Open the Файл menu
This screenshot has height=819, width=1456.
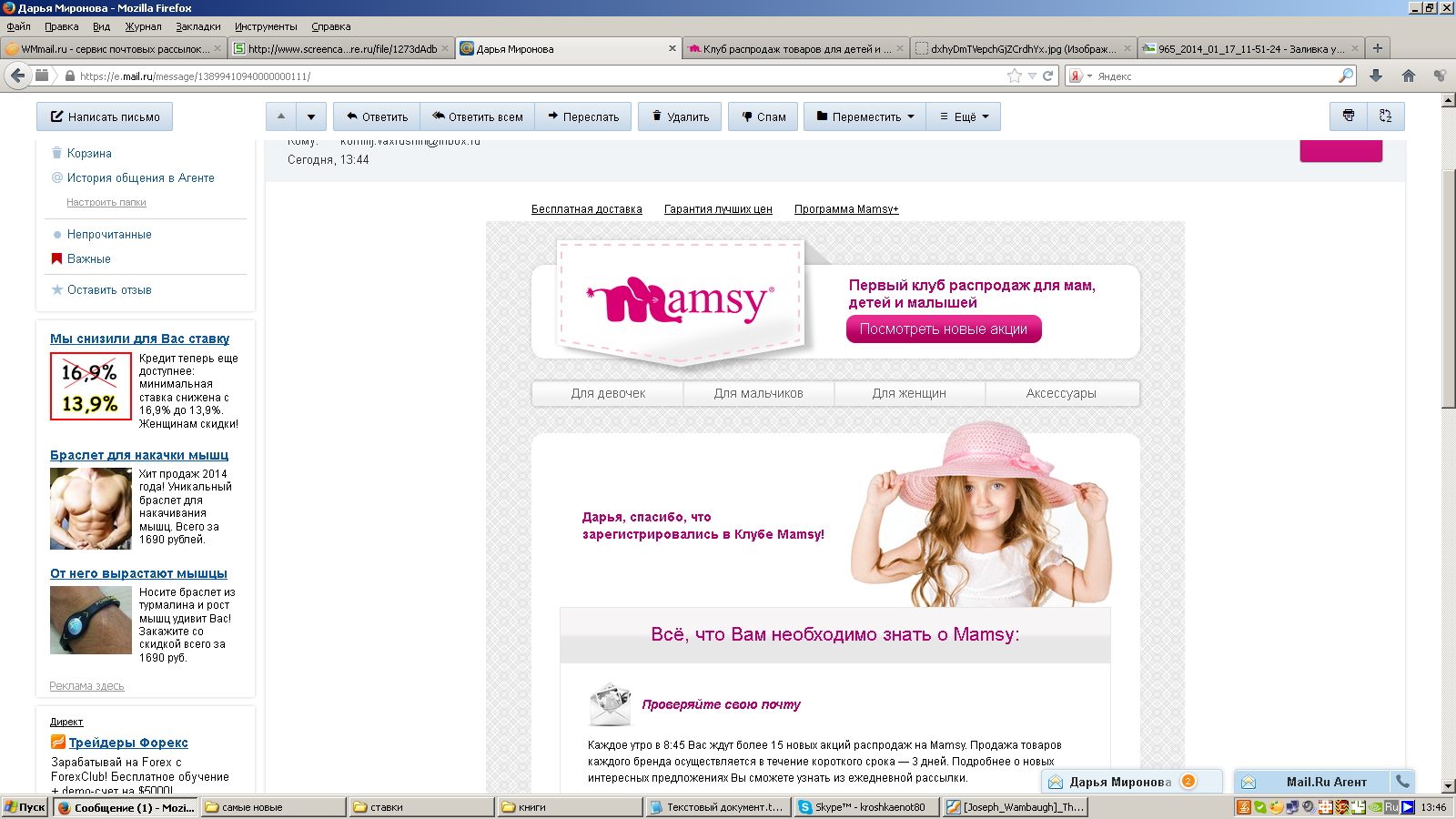18,26
